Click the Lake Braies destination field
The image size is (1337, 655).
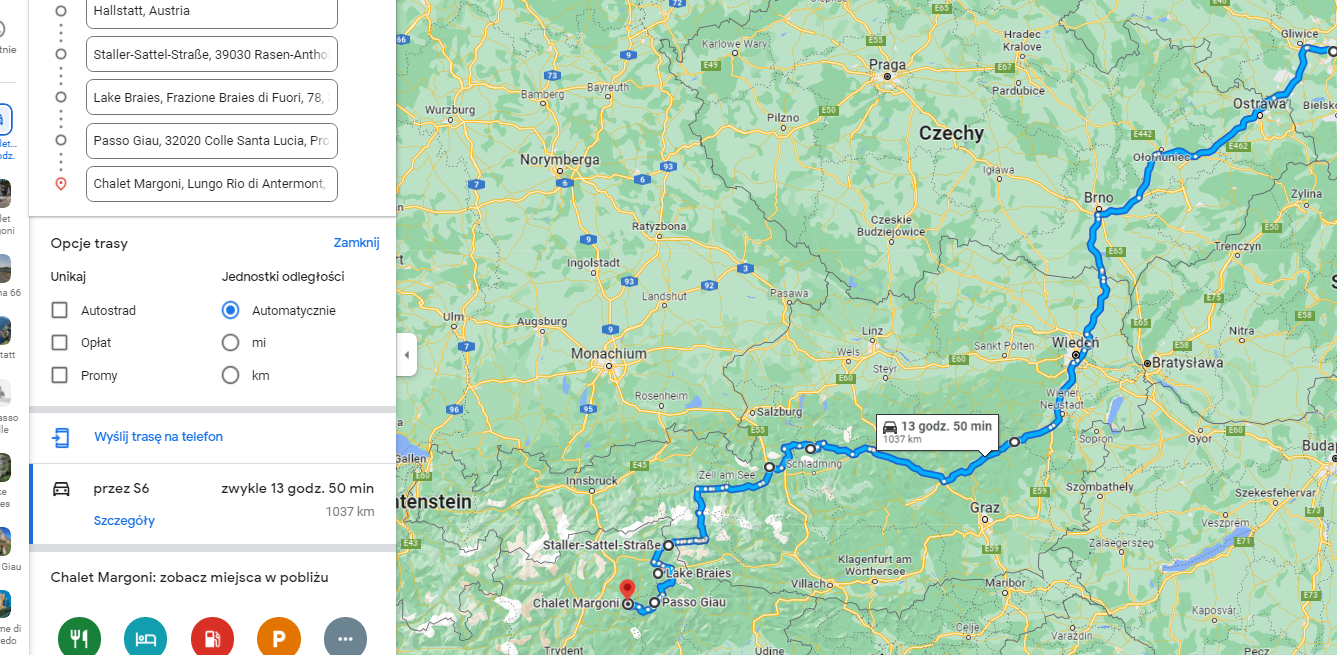coord(212,98)
